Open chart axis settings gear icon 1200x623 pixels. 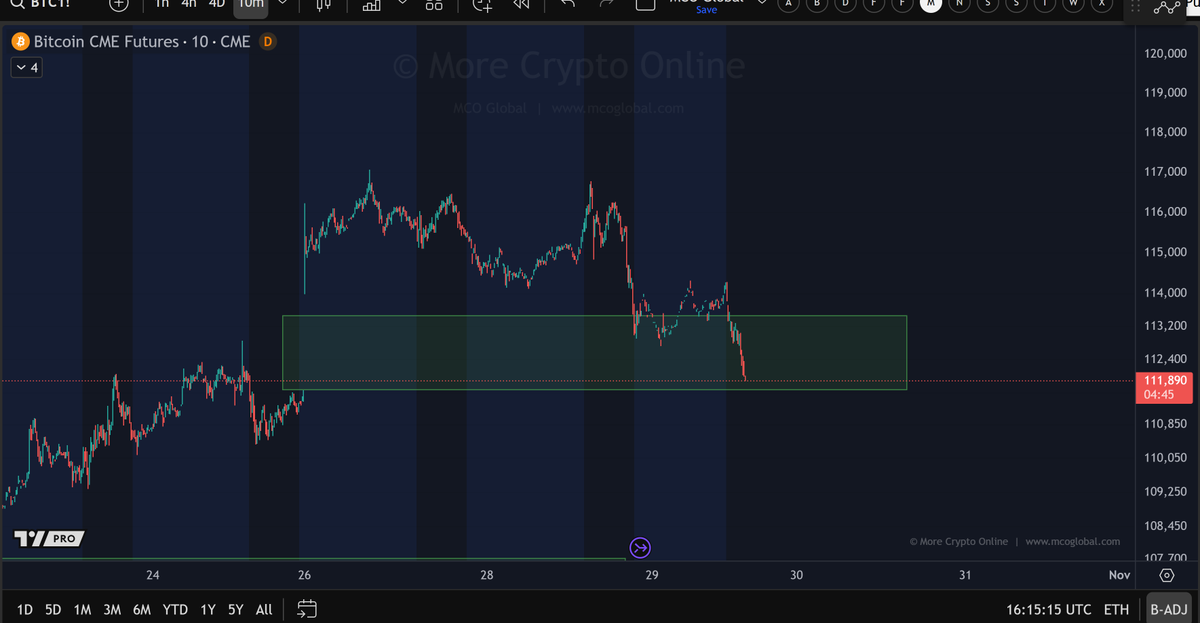1166,575
